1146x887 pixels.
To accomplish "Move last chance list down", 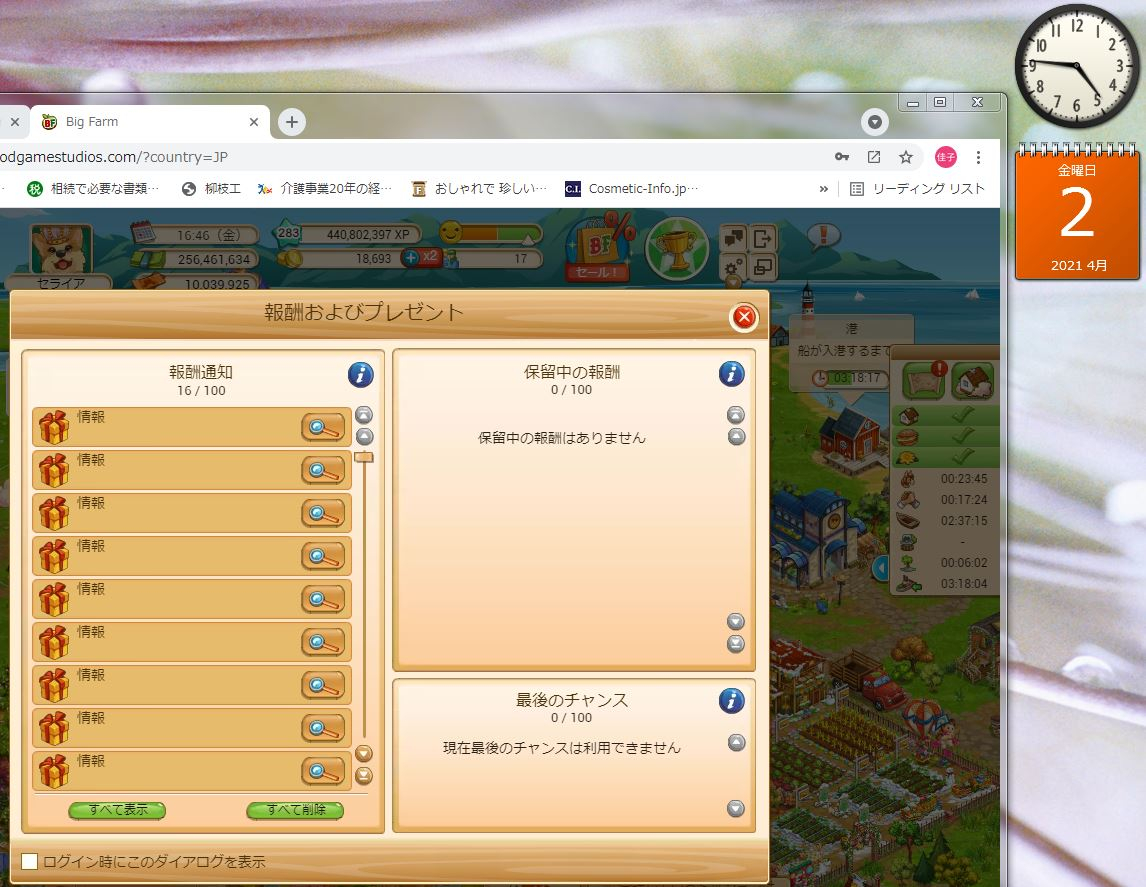I will (x=737, y=808).
